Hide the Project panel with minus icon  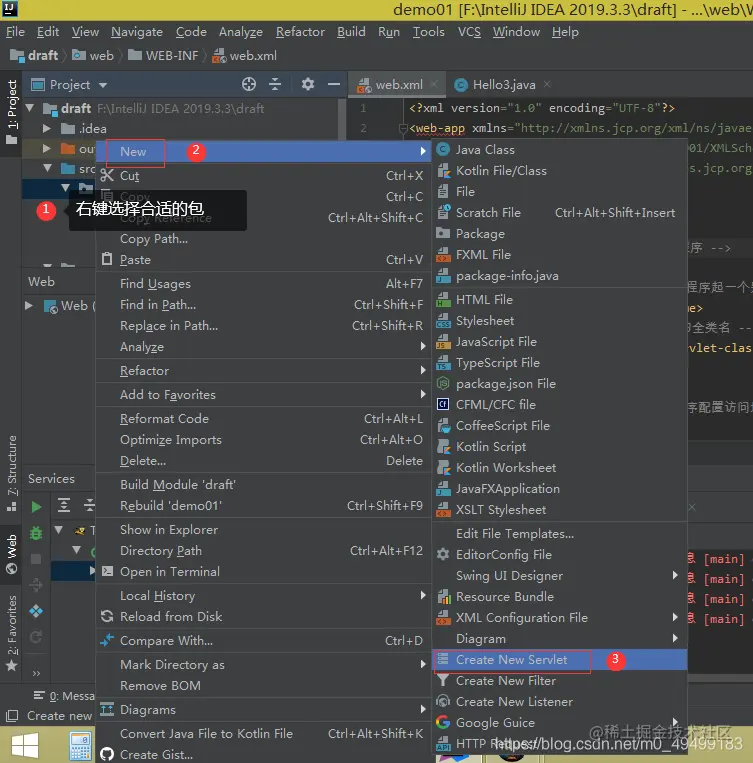[x=334, y=84]
